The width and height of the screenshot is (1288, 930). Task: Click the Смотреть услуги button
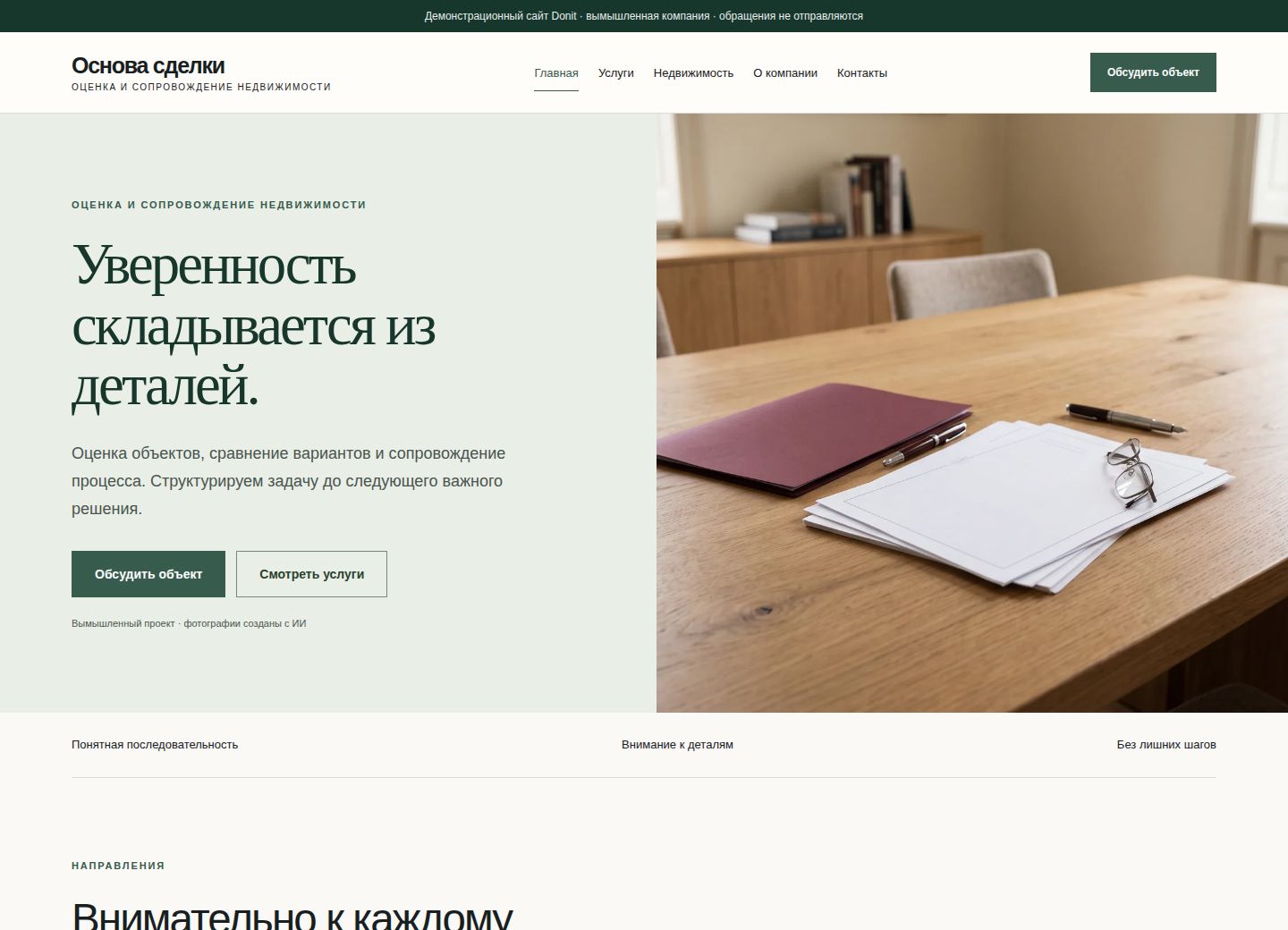[x=311, y=574]
